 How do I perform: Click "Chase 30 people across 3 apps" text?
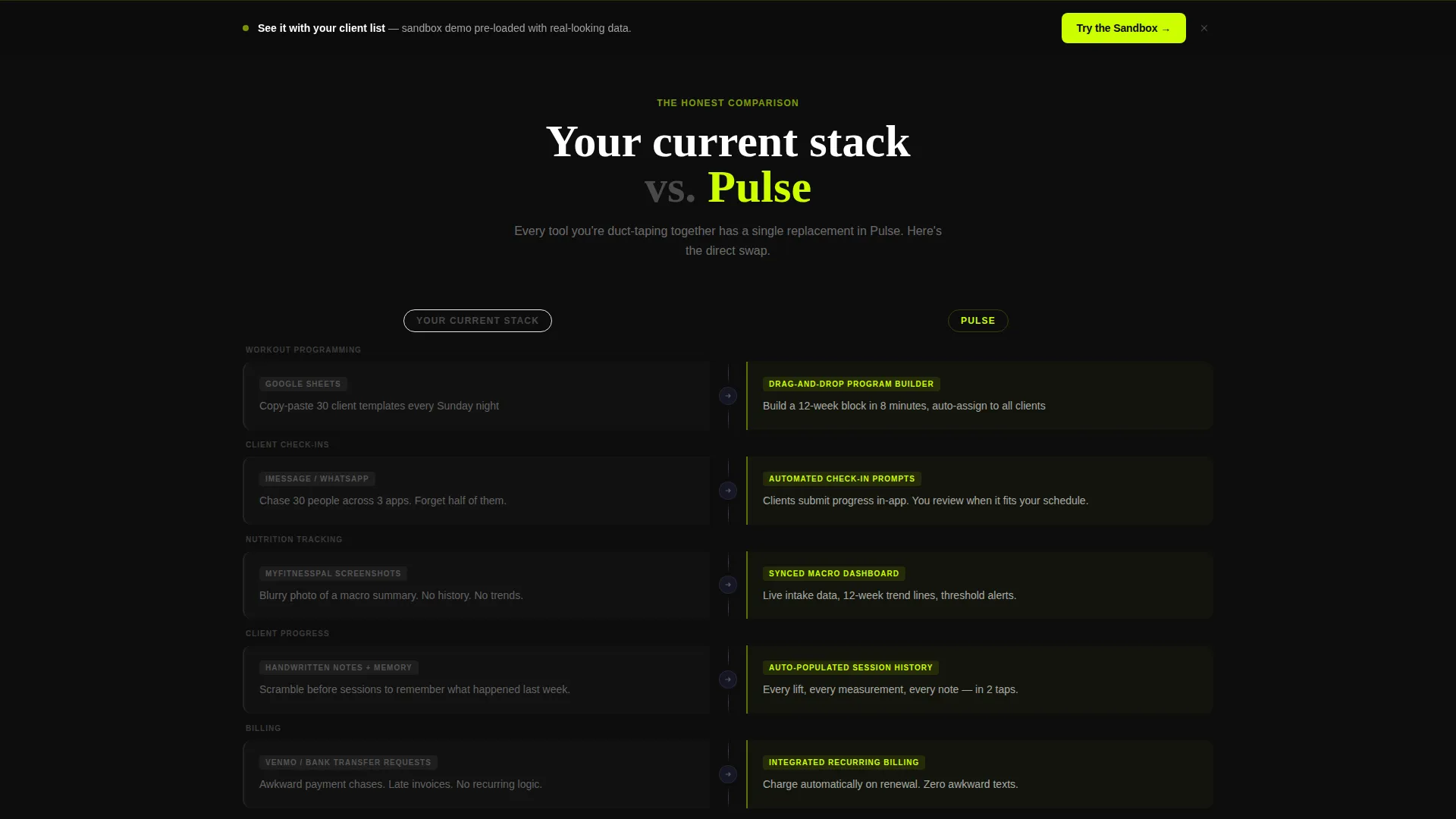coord(383,501)
